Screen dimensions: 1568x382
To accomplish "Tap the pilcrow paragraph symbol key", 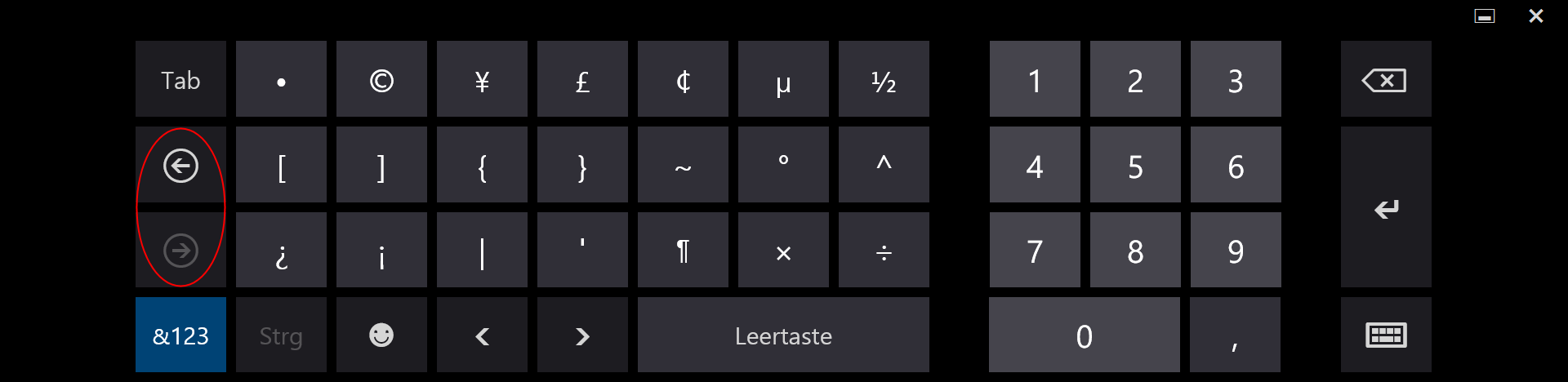I will pos(683,250).
